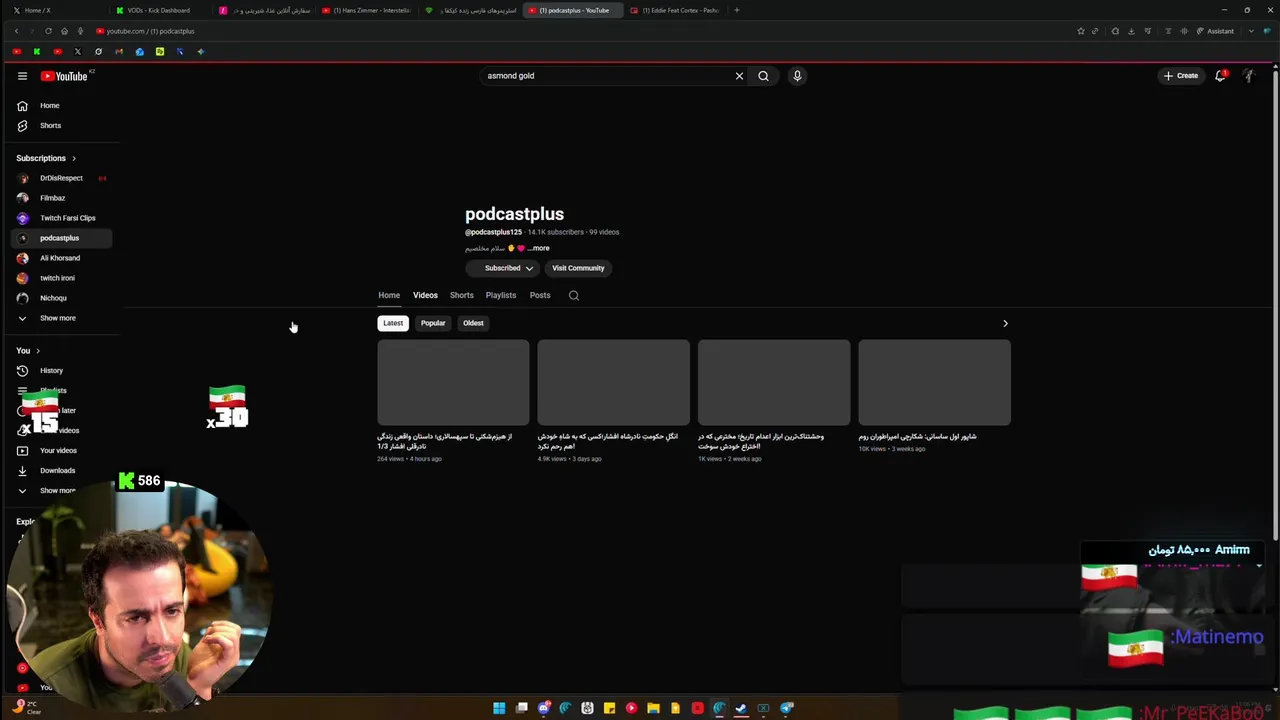Open Discord from the taskbar
Viewport: 1280px width, 720px height.
543,708
